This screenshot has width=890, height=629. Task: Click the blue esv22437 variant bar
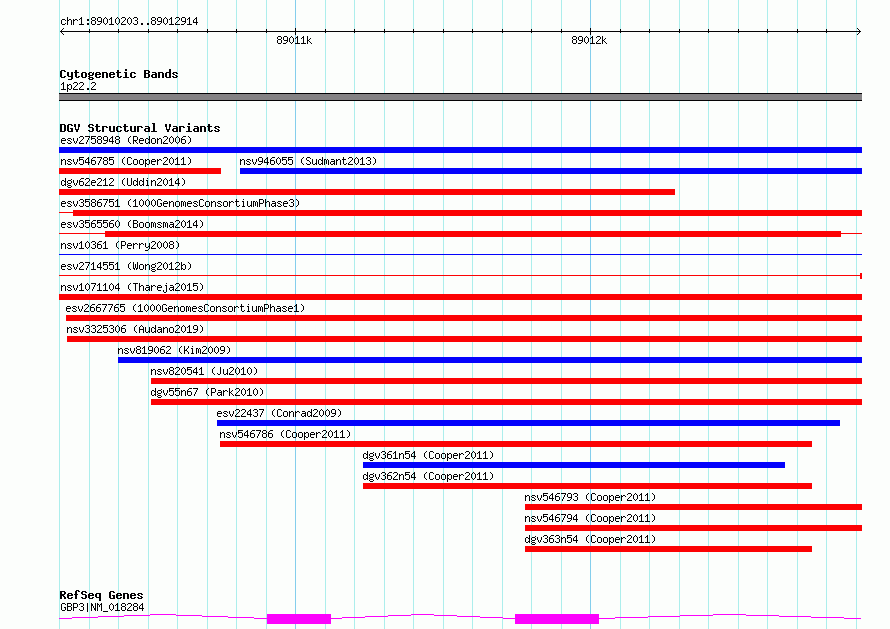pyautogui.click(x=528, y=423)
